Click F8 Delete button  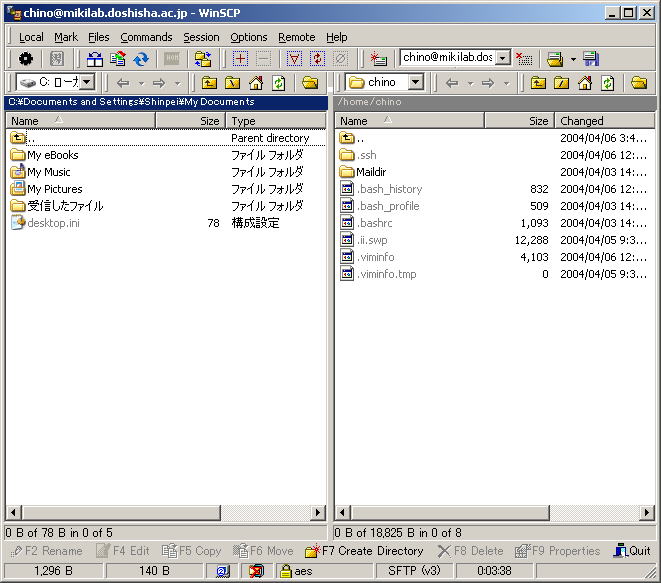470,551
